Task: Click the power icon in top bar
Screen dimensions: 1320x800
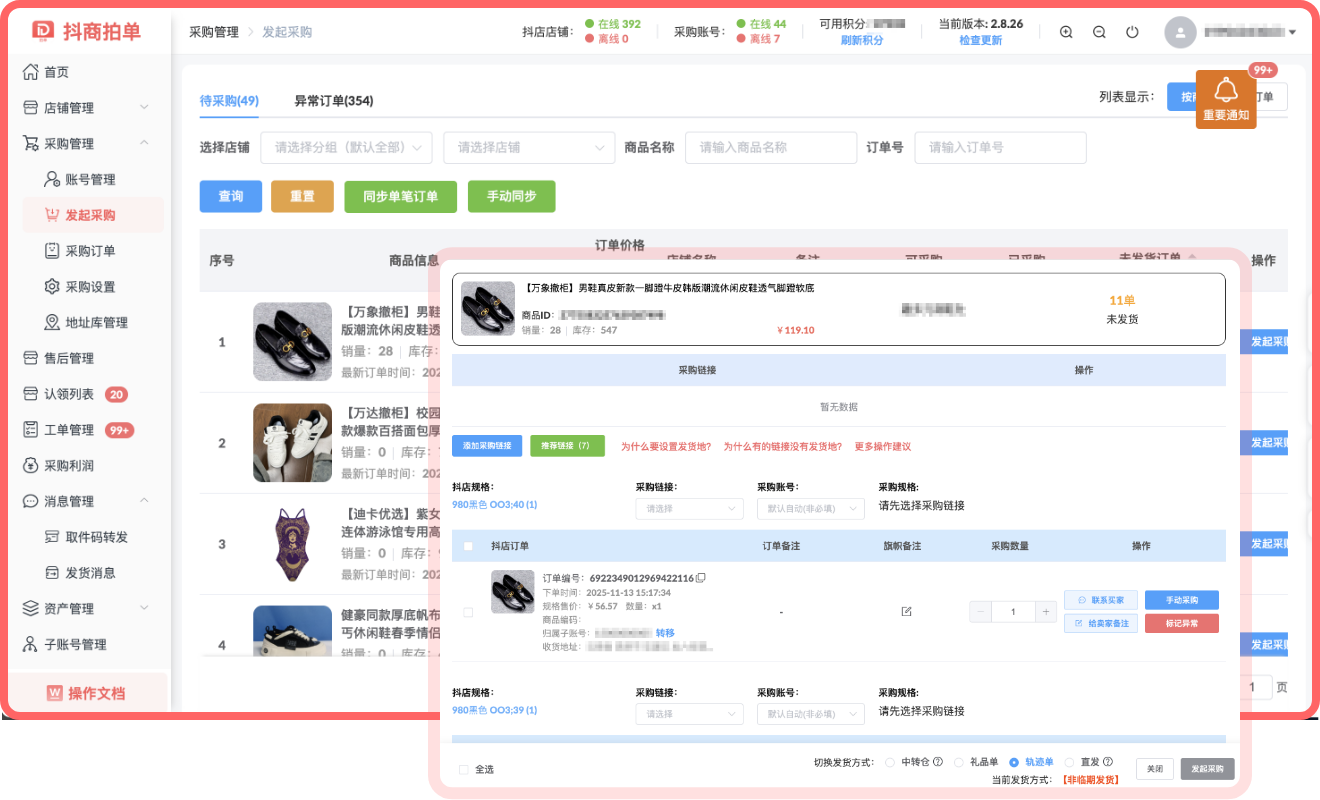Action: 1132,32
